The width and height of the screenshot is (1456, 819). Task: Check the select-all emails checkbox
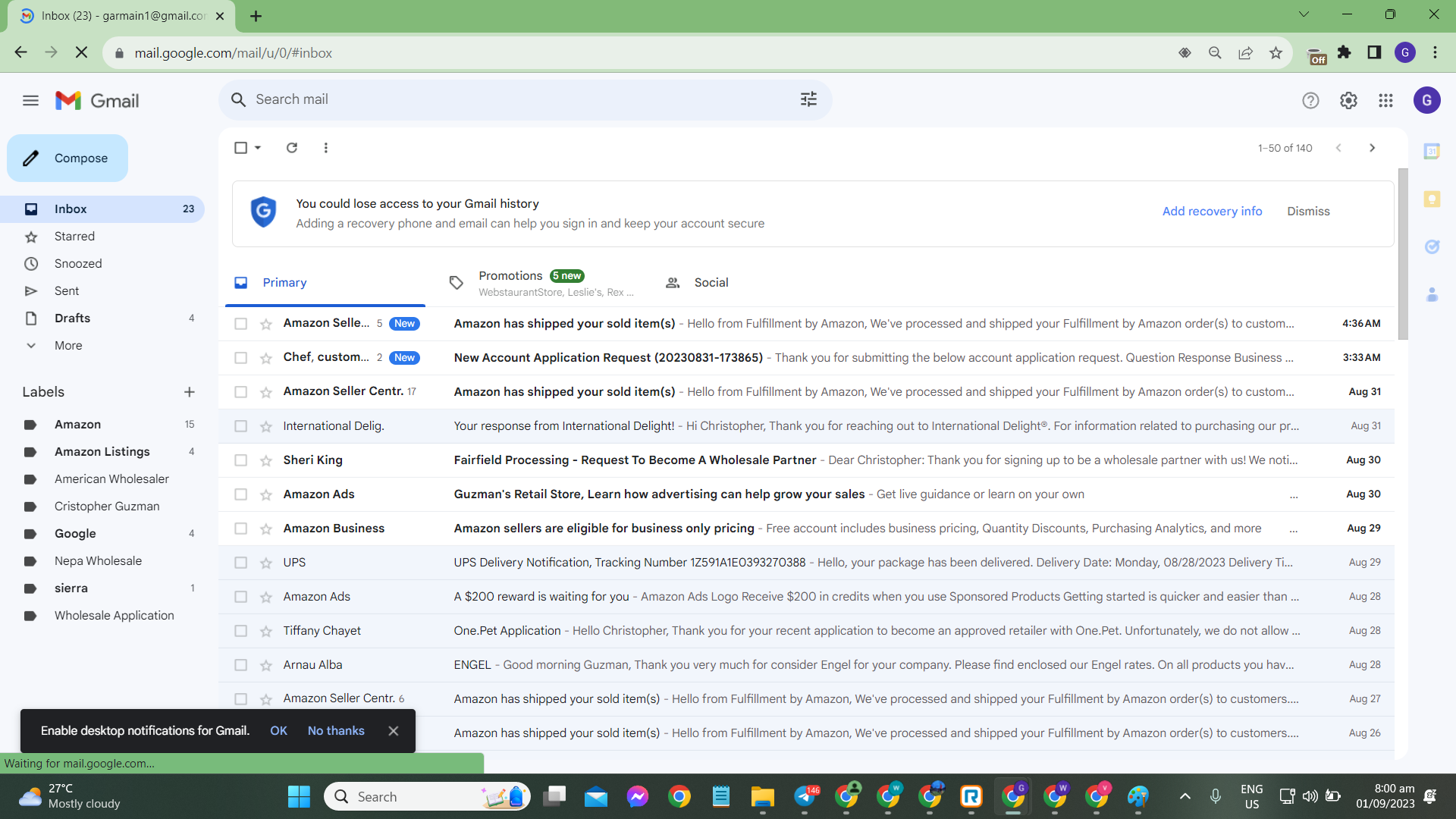[240, 148]
